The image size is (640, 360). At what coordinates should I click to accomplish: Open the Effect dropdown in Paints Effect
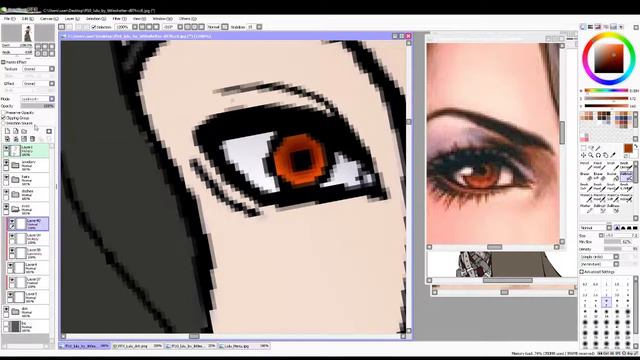pos(52,83)
